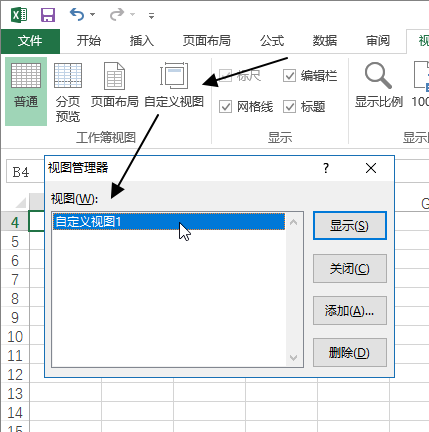This screenshot has width=429, height=432.
Task: Switch to the 插入 ribbon tab
Action: [x=142, y=41]
